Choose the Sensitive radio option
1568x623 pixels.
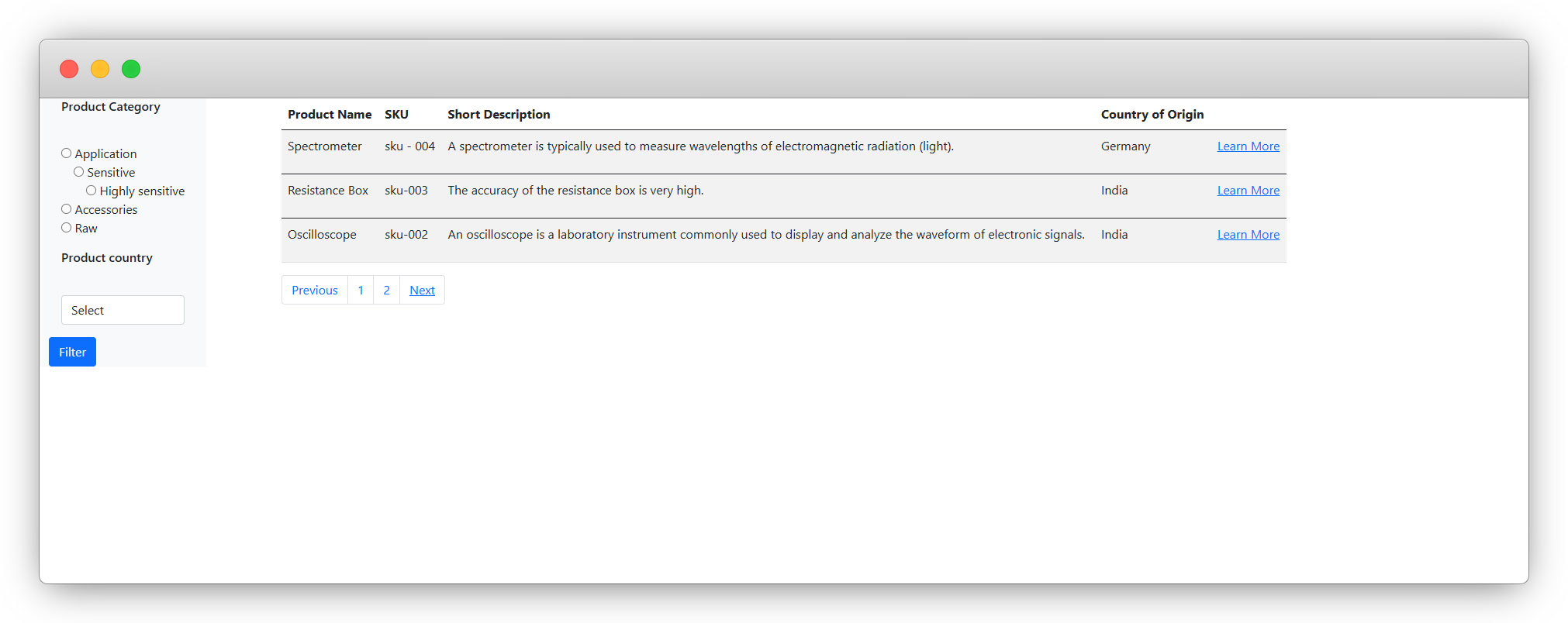[x=79, y=172]
